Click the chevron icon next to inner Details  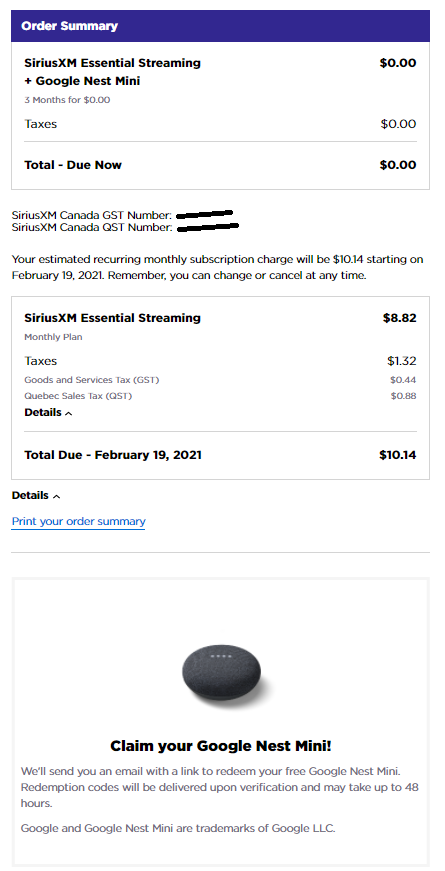[x=69, y=413]
